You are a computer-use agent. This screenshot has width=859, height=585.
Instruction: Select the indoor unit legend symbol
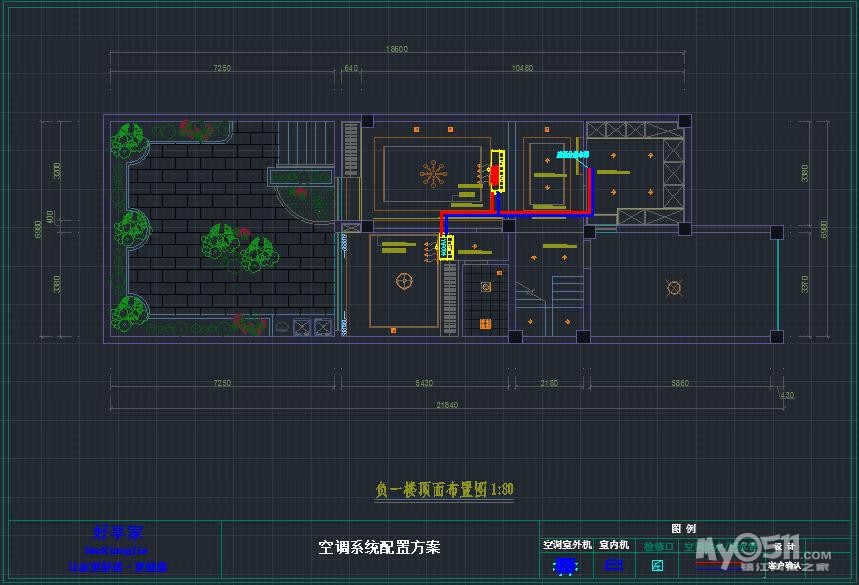click(613, 566)
